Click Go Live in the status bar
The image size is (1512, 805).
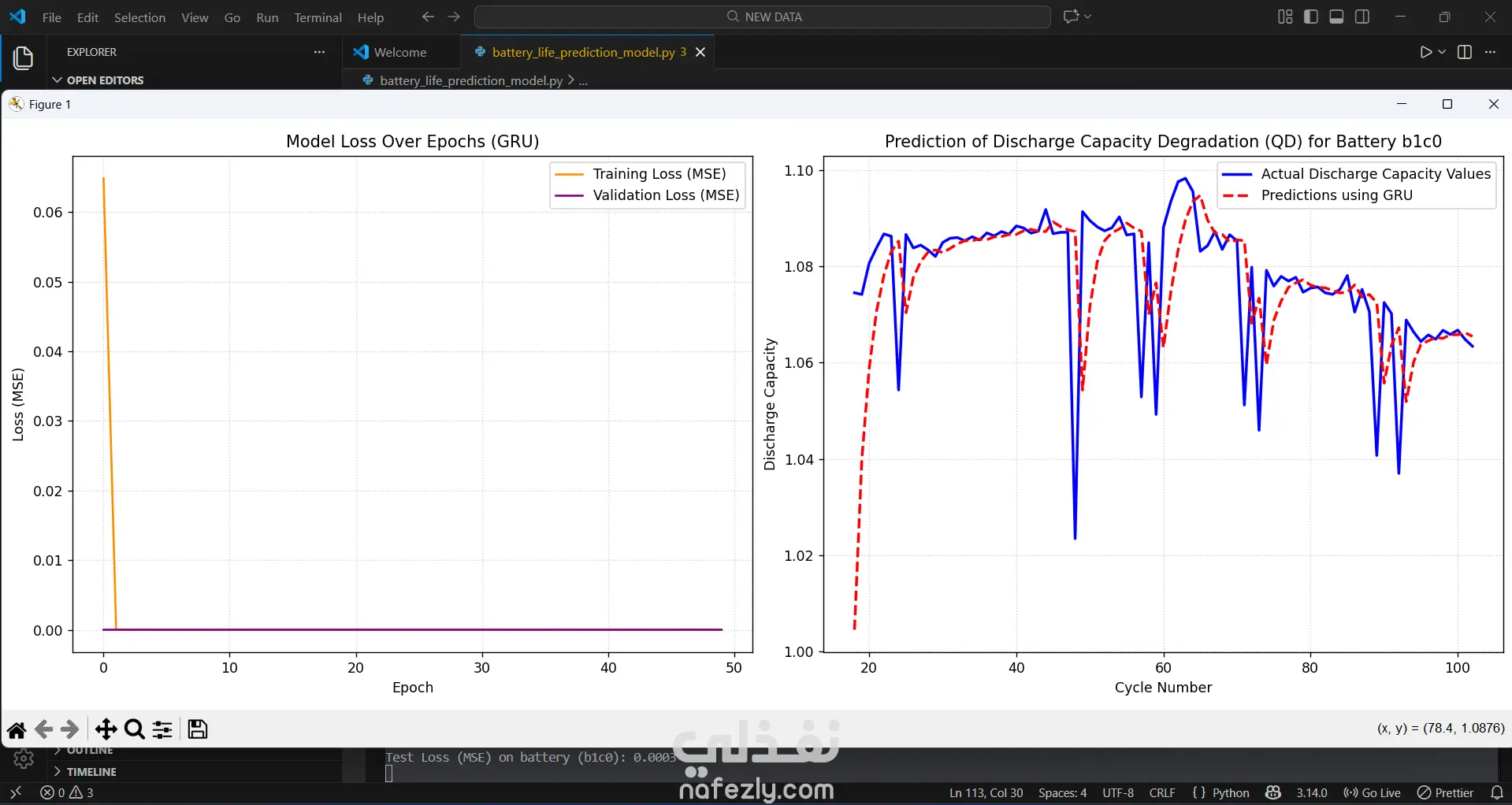(x=1372, y=792)
